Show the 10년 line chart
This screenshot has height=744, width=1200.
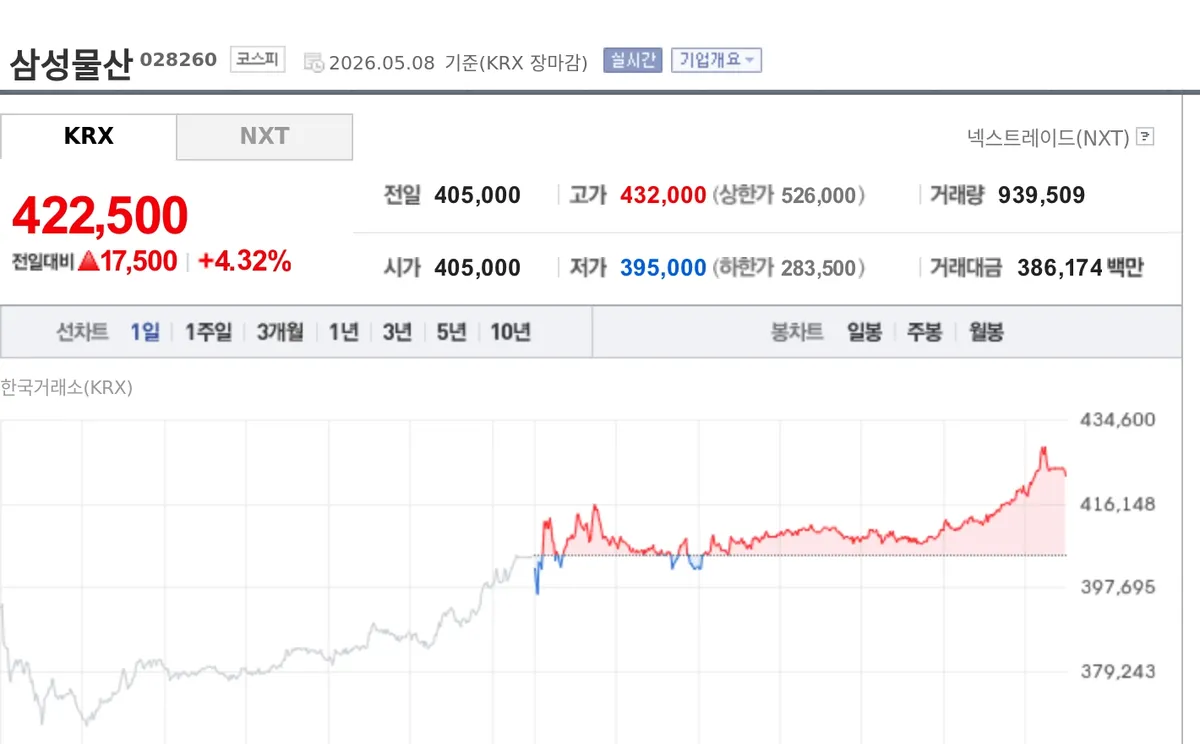pos(510,333)
